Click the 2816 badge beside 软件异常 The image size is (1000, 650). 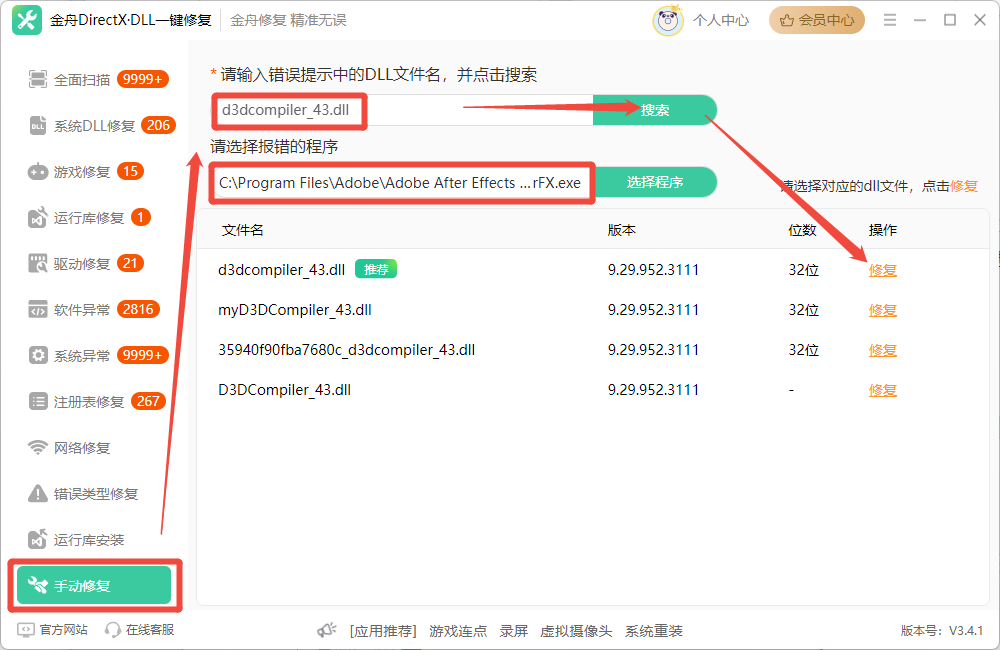click(x=138, y=309)
